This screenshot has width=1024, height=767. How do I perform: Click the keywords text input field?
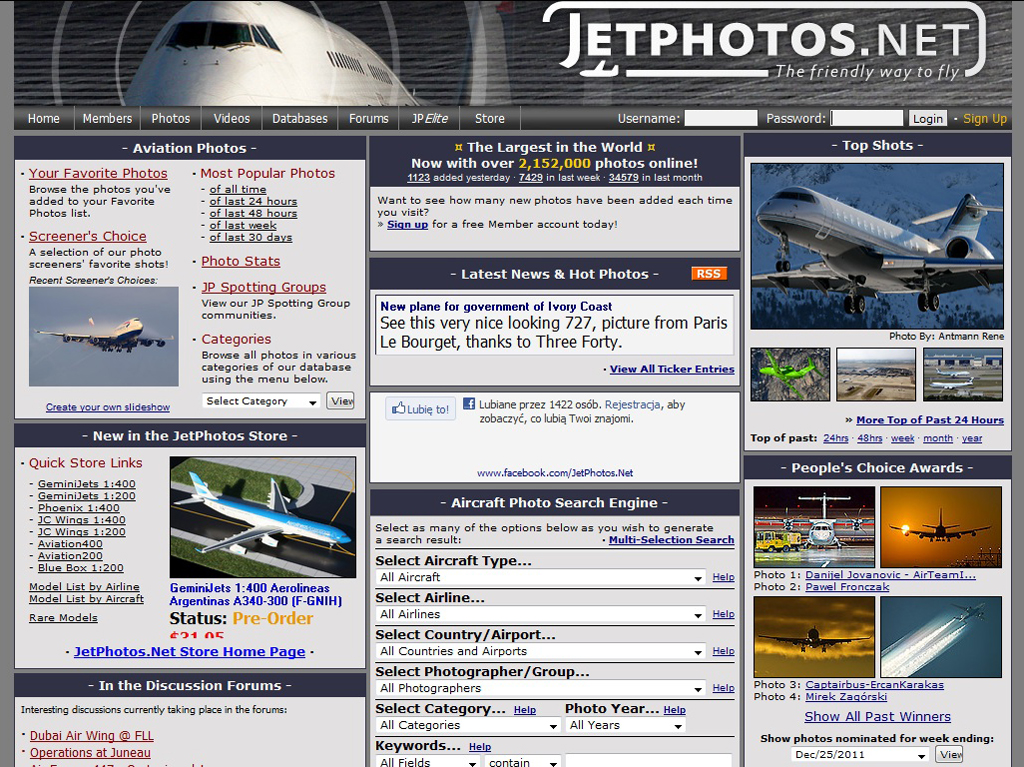[x=648, y=761]
